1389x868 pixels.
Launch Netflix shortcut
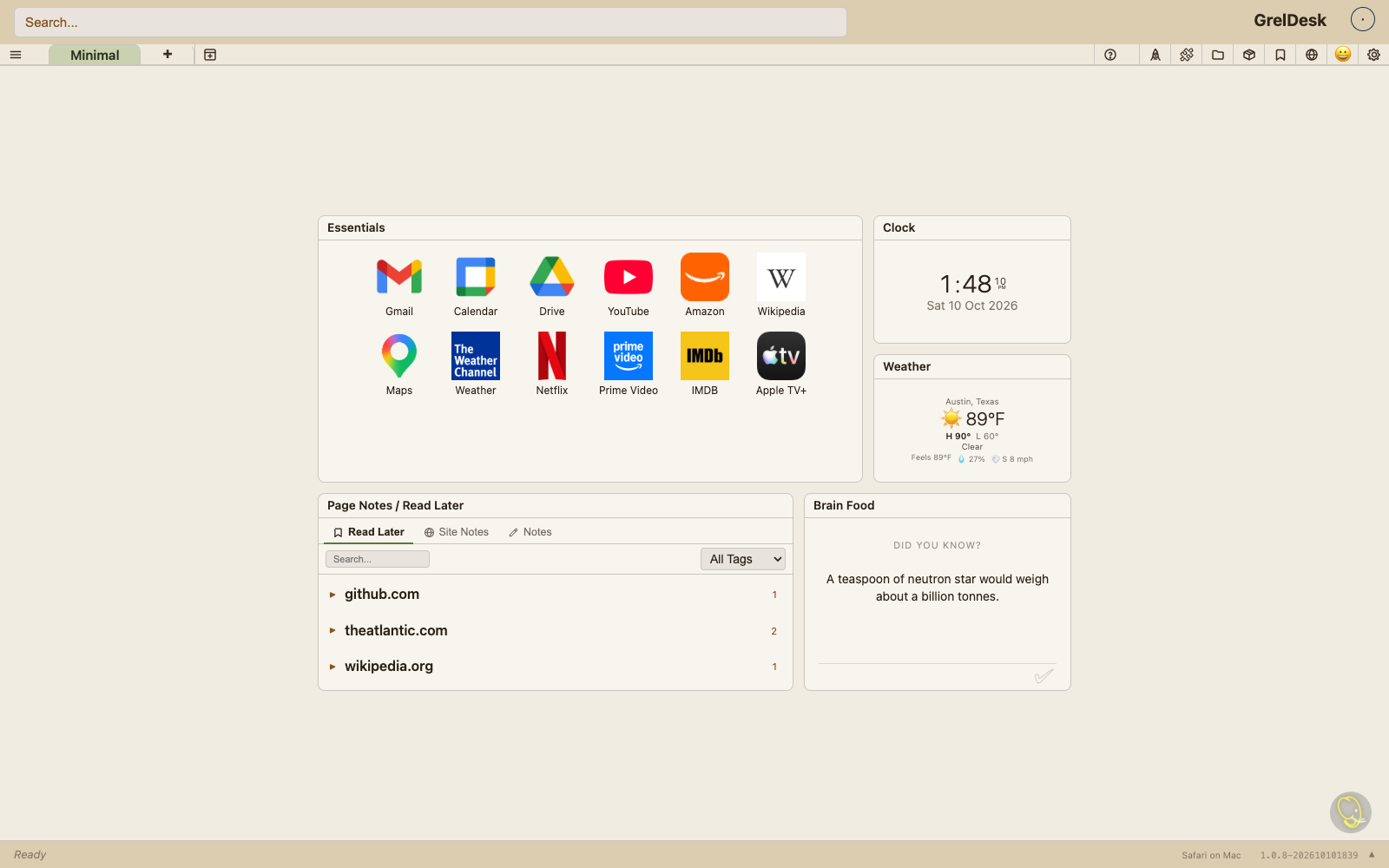tap(552, 365)
